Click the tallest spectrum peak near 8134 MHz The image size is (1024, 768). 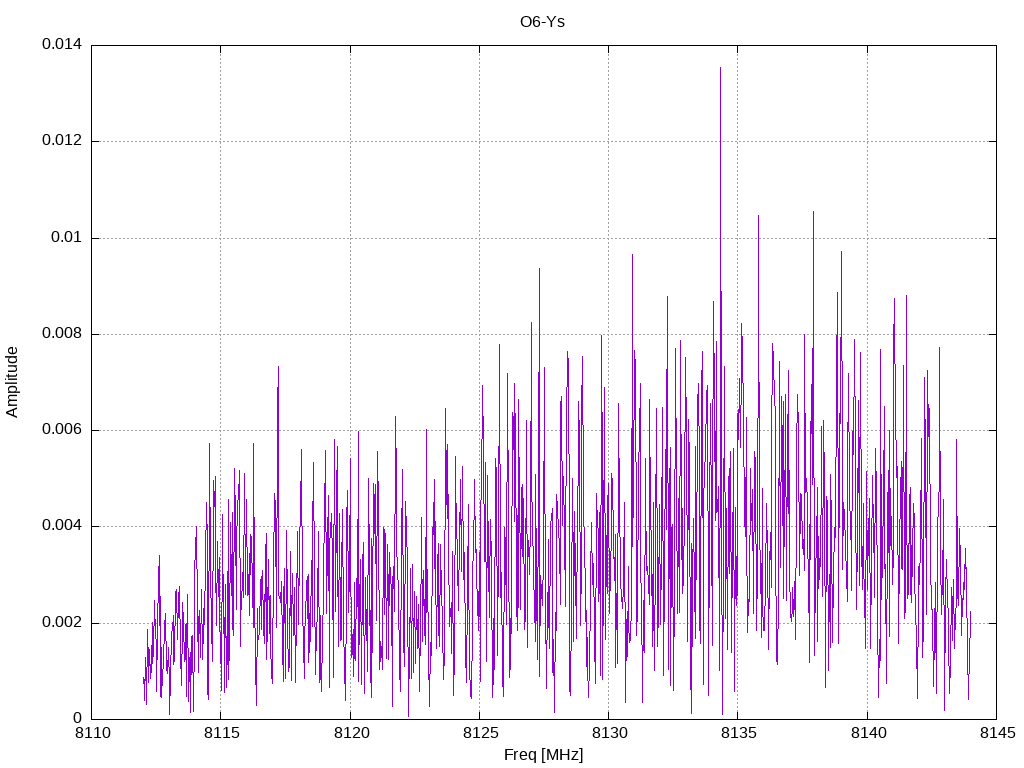[720, 68]
